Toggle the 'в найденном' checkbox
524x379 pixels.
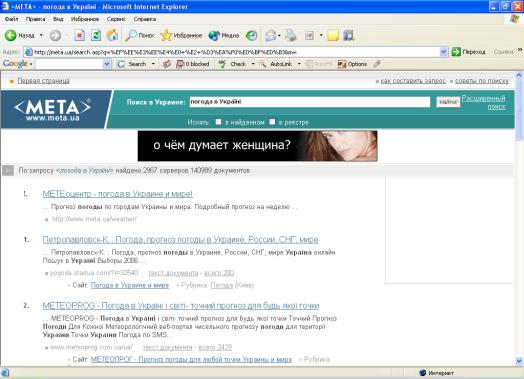click(x=218, y=122)
